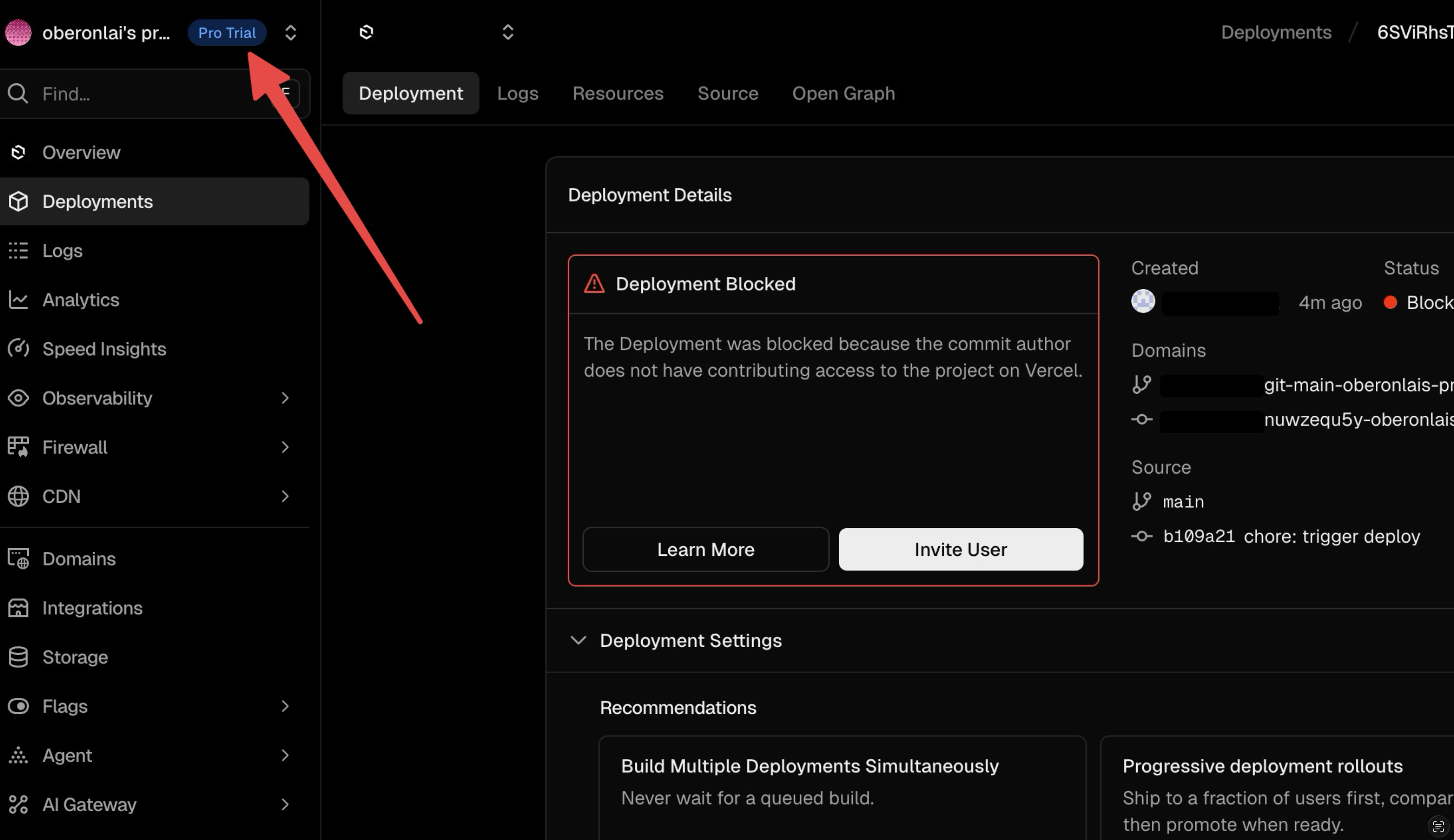This screenshot has height=840, width=1454.
Task: Click the Speed Insights gauge icon
Action: [x=18, y=349]
